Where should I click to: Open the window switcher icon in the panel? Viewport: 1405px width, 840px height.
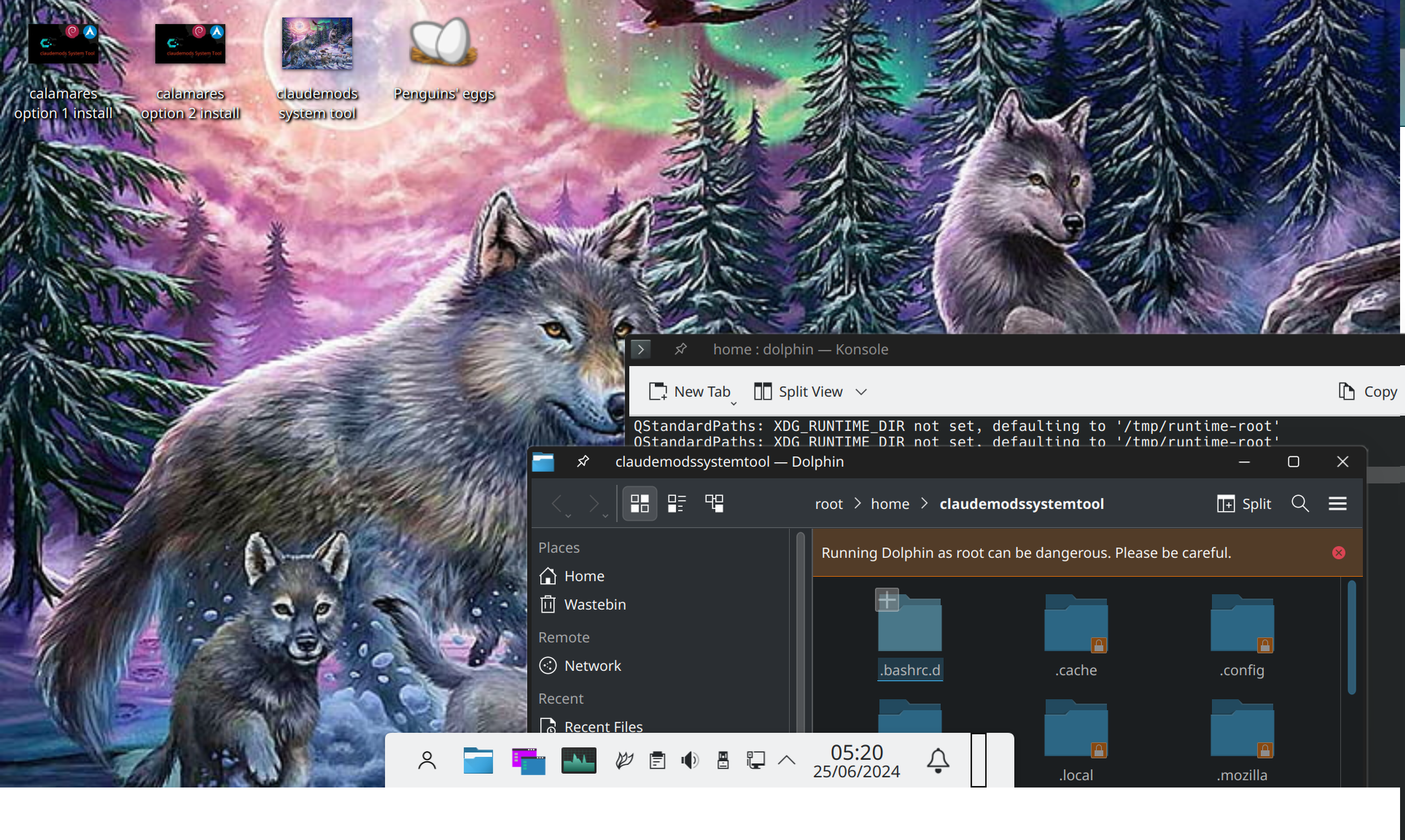[528, 760]
